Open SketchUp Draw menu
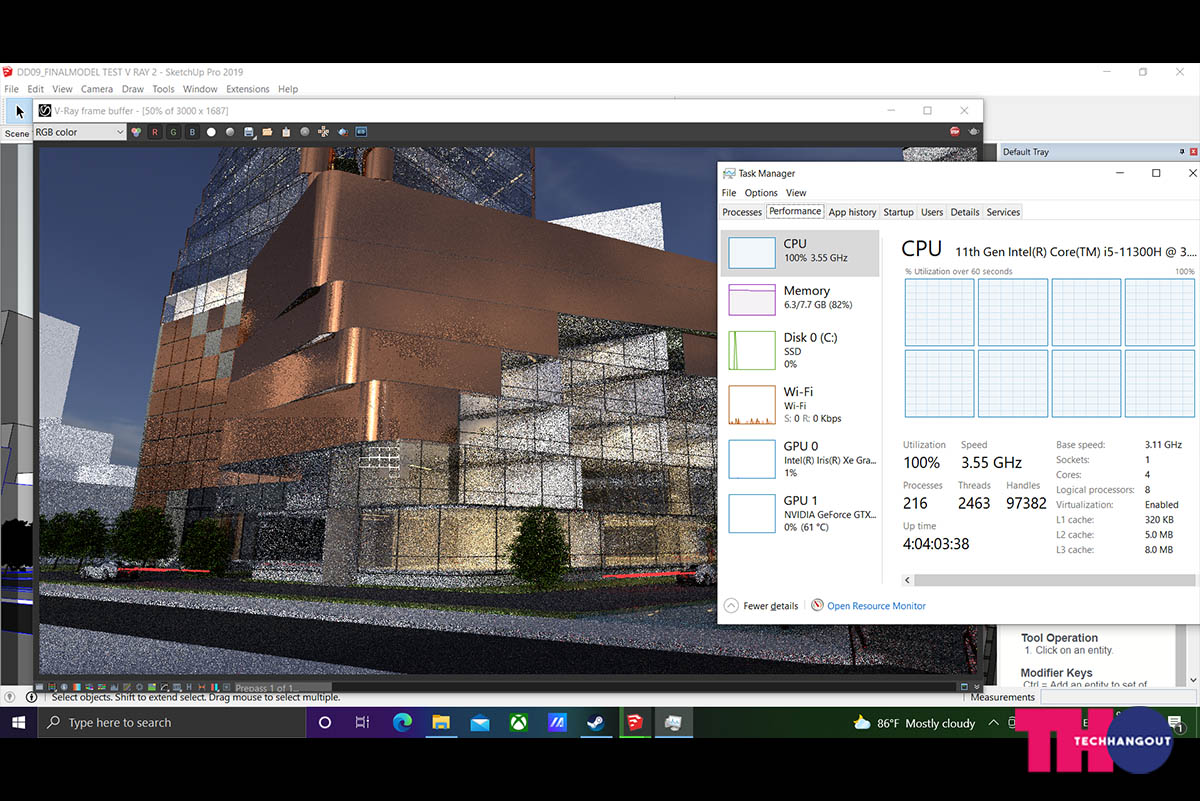The image size is (1200, 801). 133,89
